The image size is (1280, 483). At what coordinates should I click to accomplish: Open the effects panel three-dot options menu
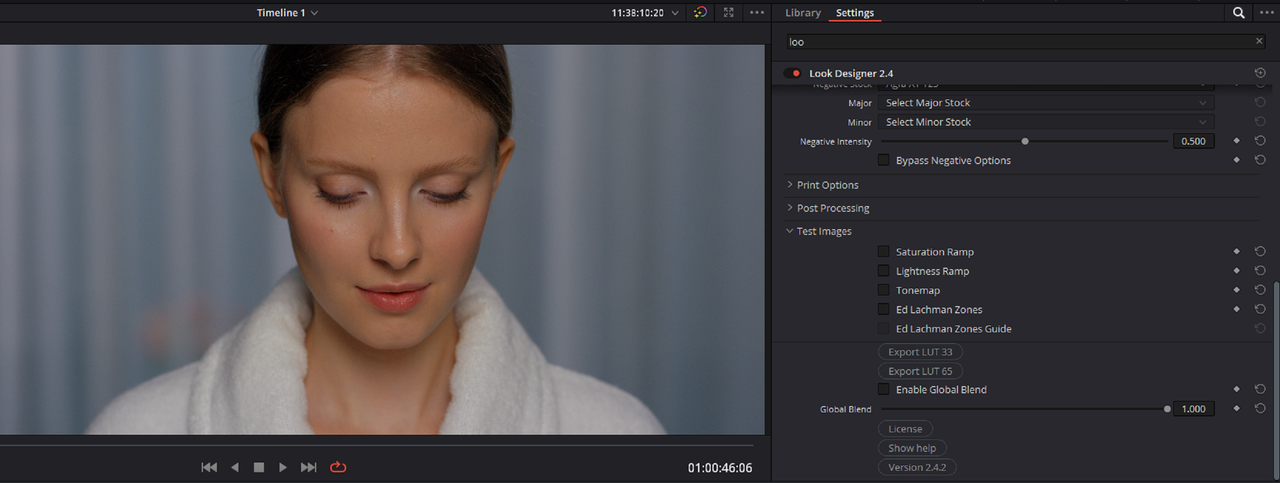tap(1265, 13)
